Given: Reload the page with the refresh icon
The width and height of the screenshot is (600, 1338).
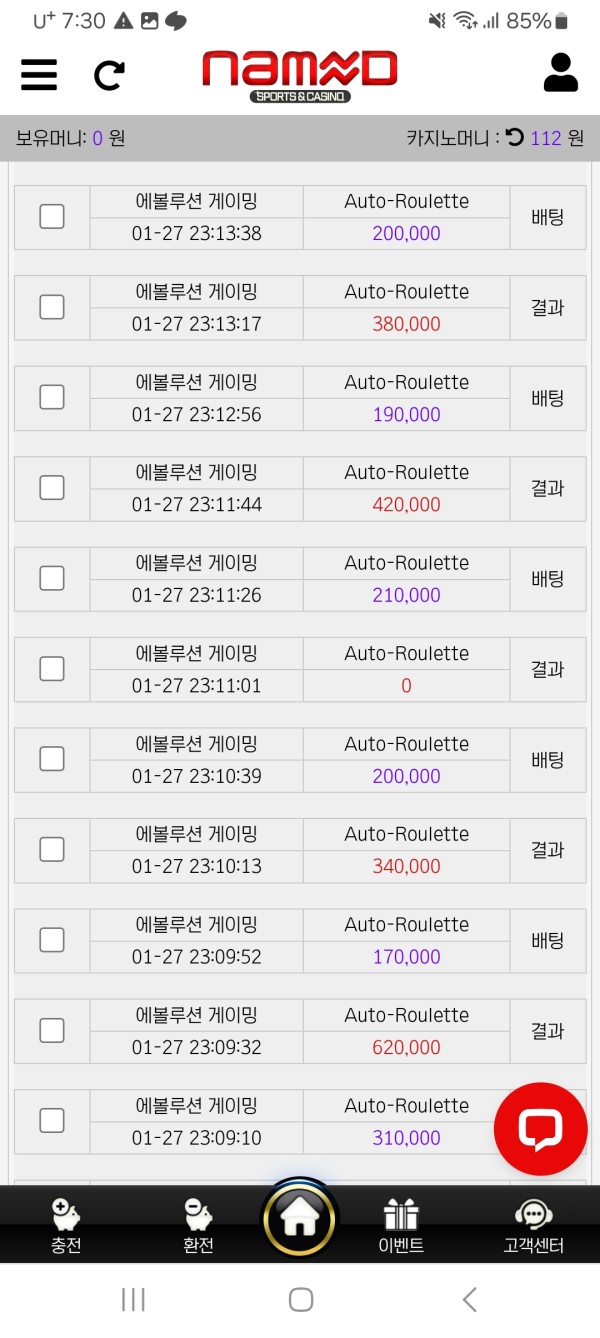Looking at the screenshot, I should point(110,76).
